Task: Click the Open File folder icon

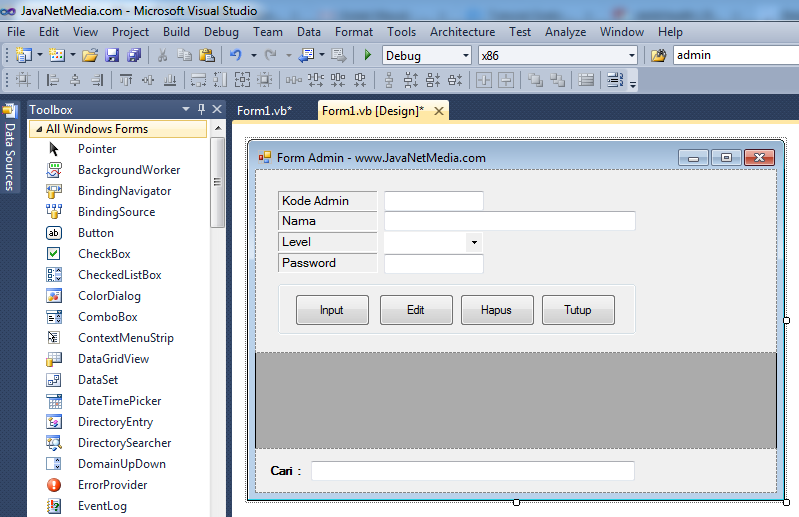Action: click(x=90, y=55)
